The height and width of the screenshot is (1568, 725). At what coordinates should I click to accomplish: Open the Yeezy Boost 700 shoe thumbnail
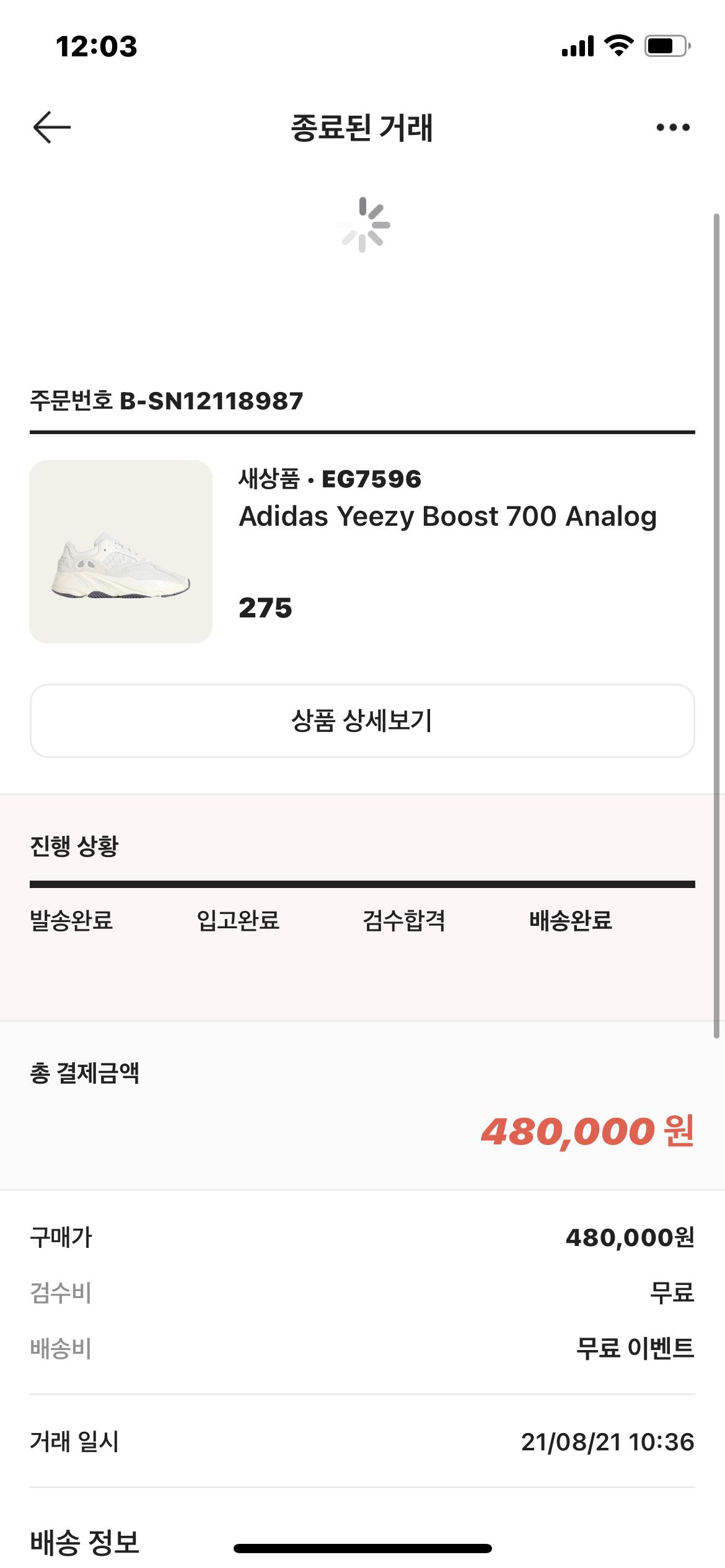pyautogui.click(x=121, y=551)
